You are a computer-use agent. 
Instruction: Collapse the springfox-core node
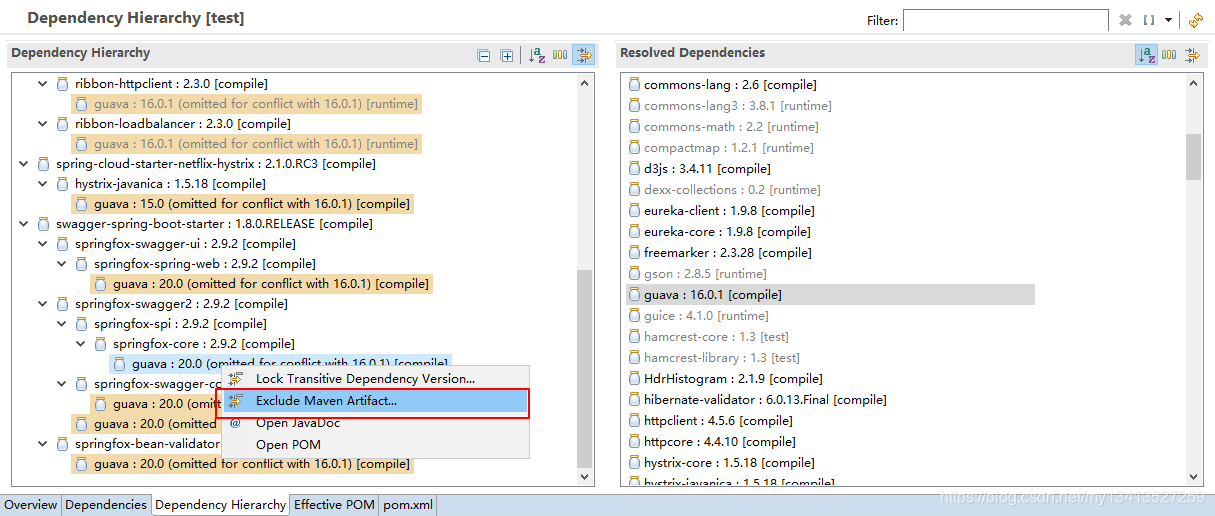pyautogui.click(x=81, y=344)
